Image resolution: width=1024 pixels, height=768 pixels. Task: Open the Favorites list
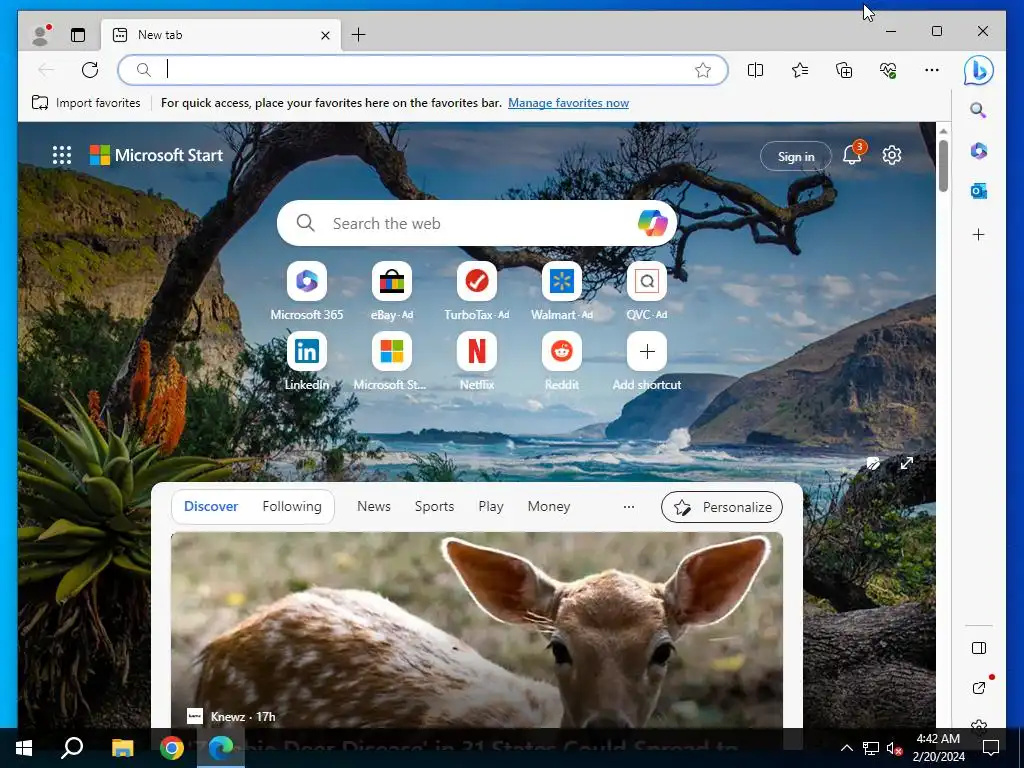[x=800, y=70]
